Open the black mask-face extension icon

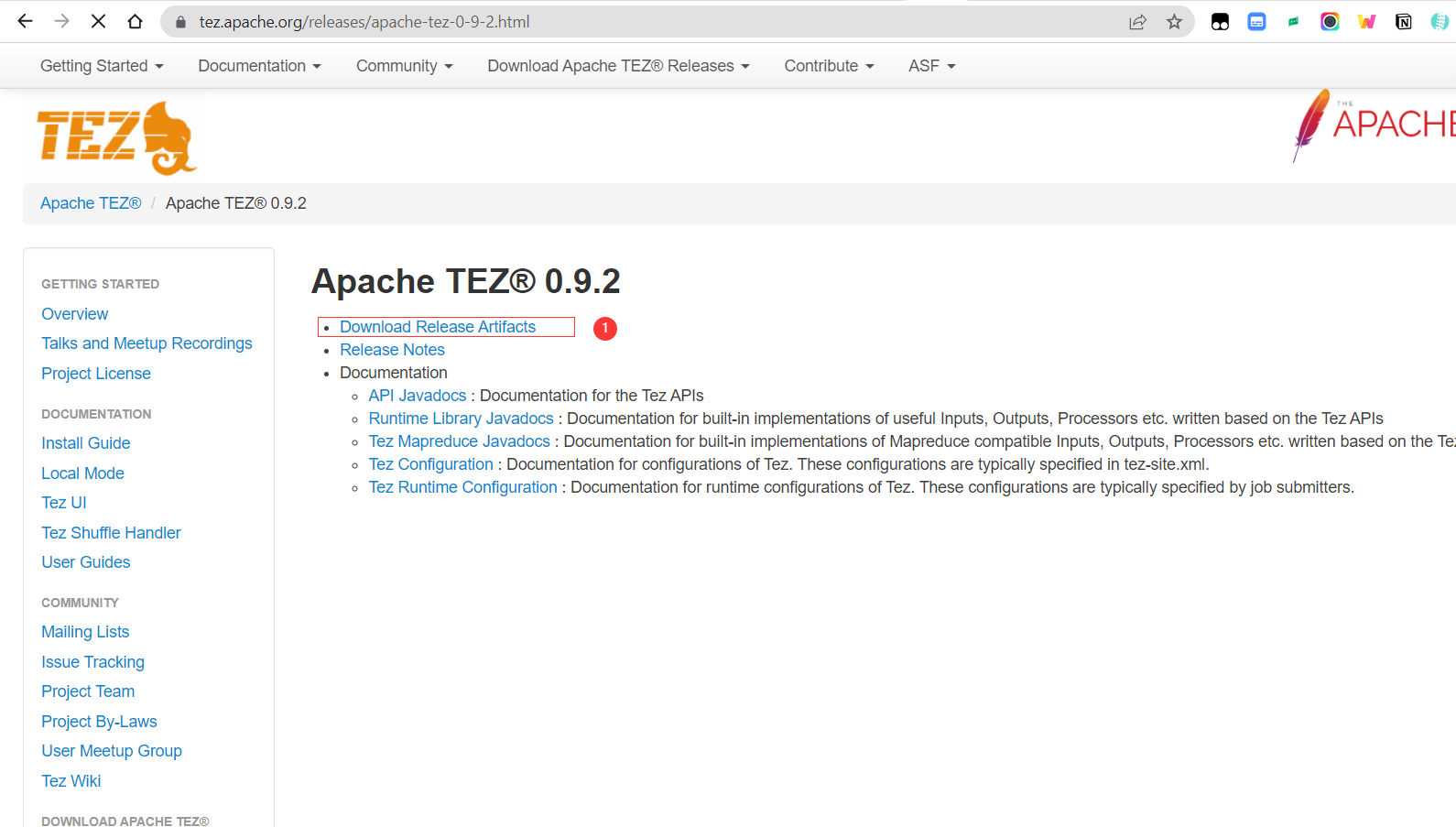pyautogui.click(x=1220, y=22)
